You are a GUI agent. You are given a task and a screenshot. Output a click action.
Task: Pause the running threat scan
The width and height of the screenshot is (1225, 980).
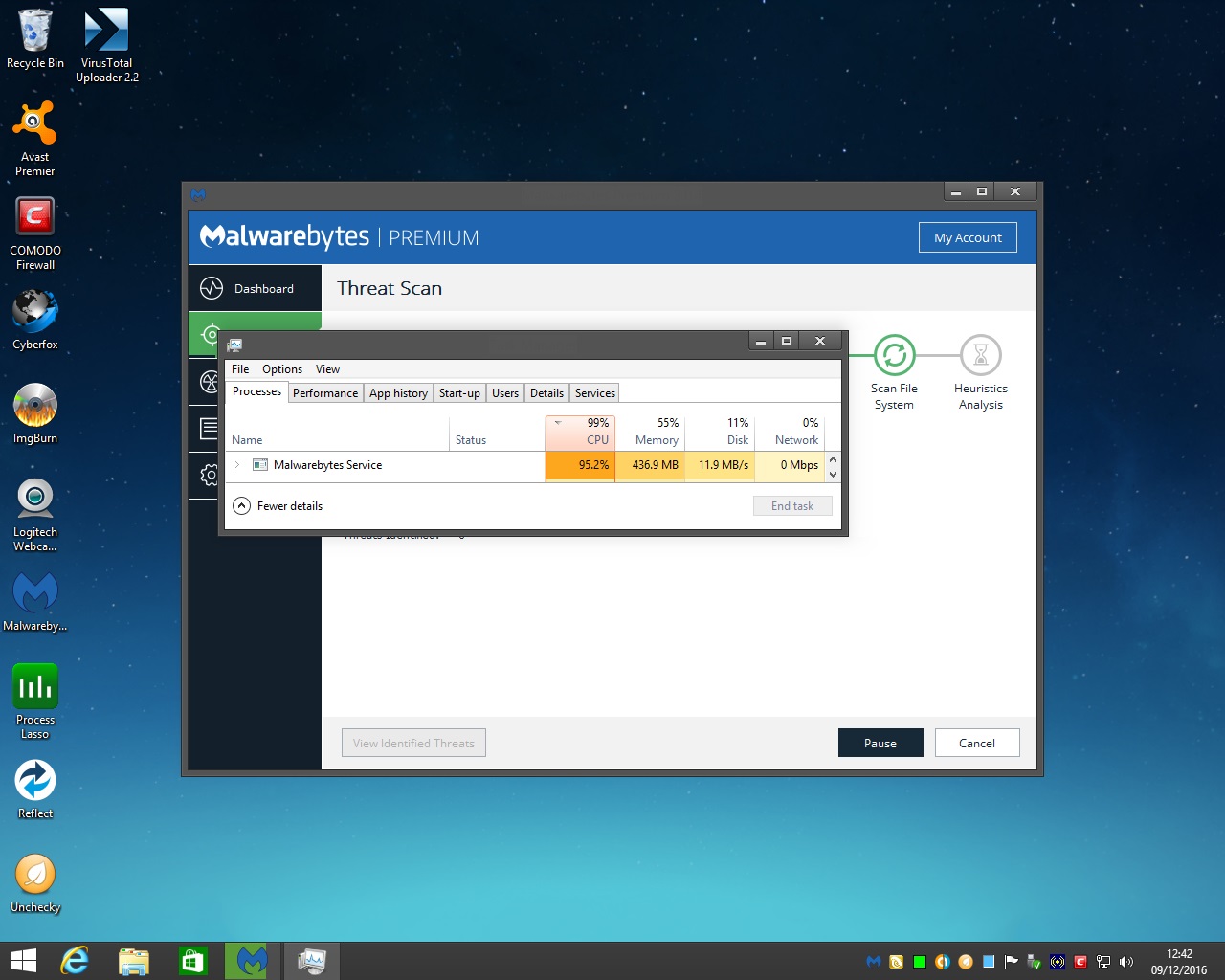coord(880,744)
